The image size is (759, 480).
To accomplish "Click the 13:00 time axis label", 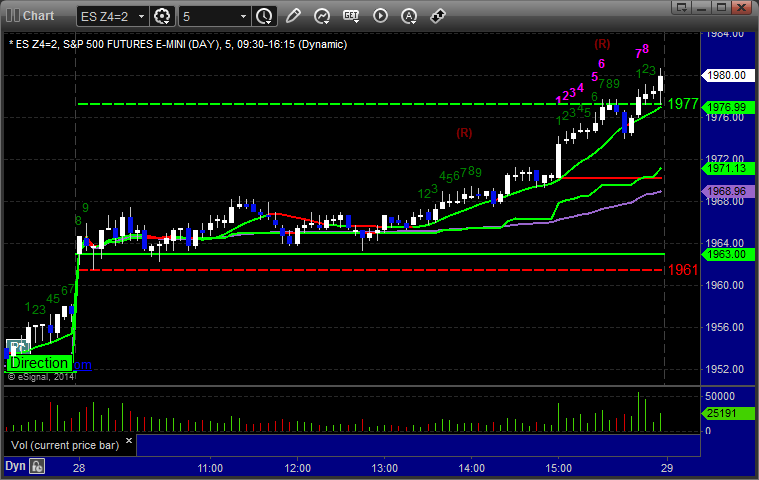I will point(384,468).
